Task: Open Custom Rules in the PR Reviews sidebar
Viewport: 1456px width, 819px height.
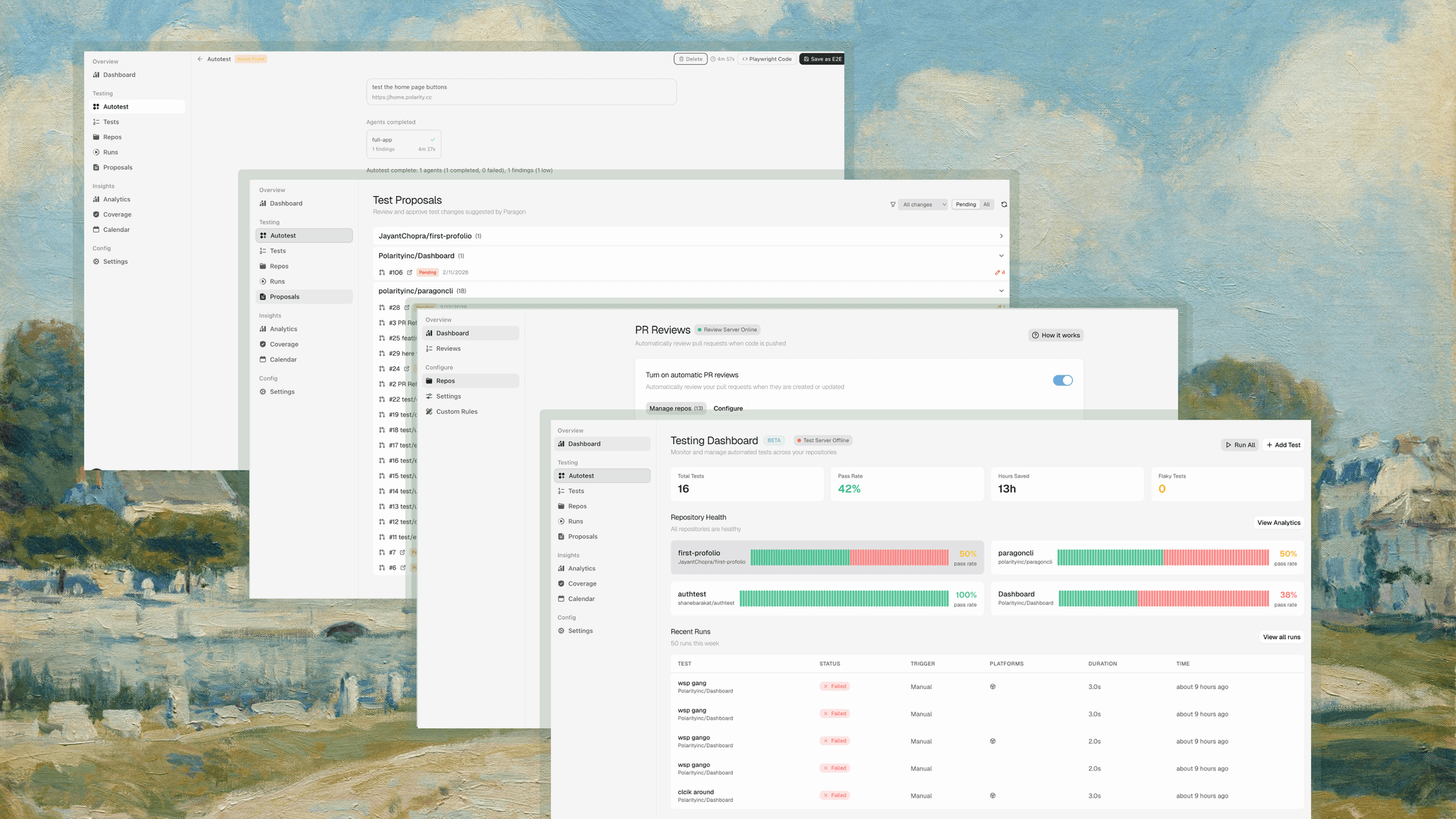Action: click(457, 411)
